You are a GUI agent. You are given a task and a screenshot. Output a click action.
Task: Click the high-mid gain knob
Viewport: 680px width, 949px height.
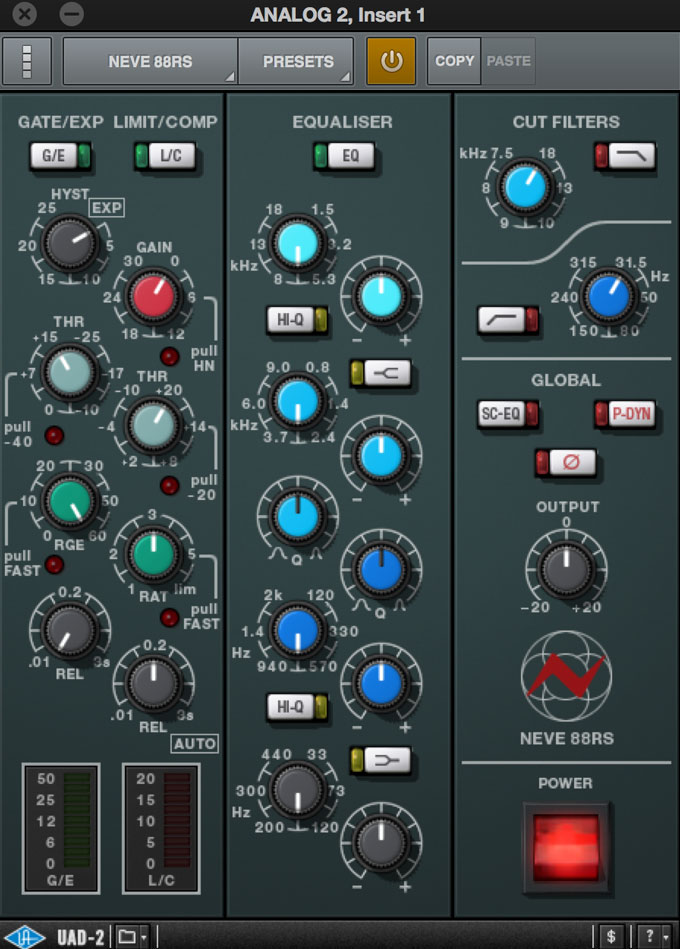click(381, 455)
